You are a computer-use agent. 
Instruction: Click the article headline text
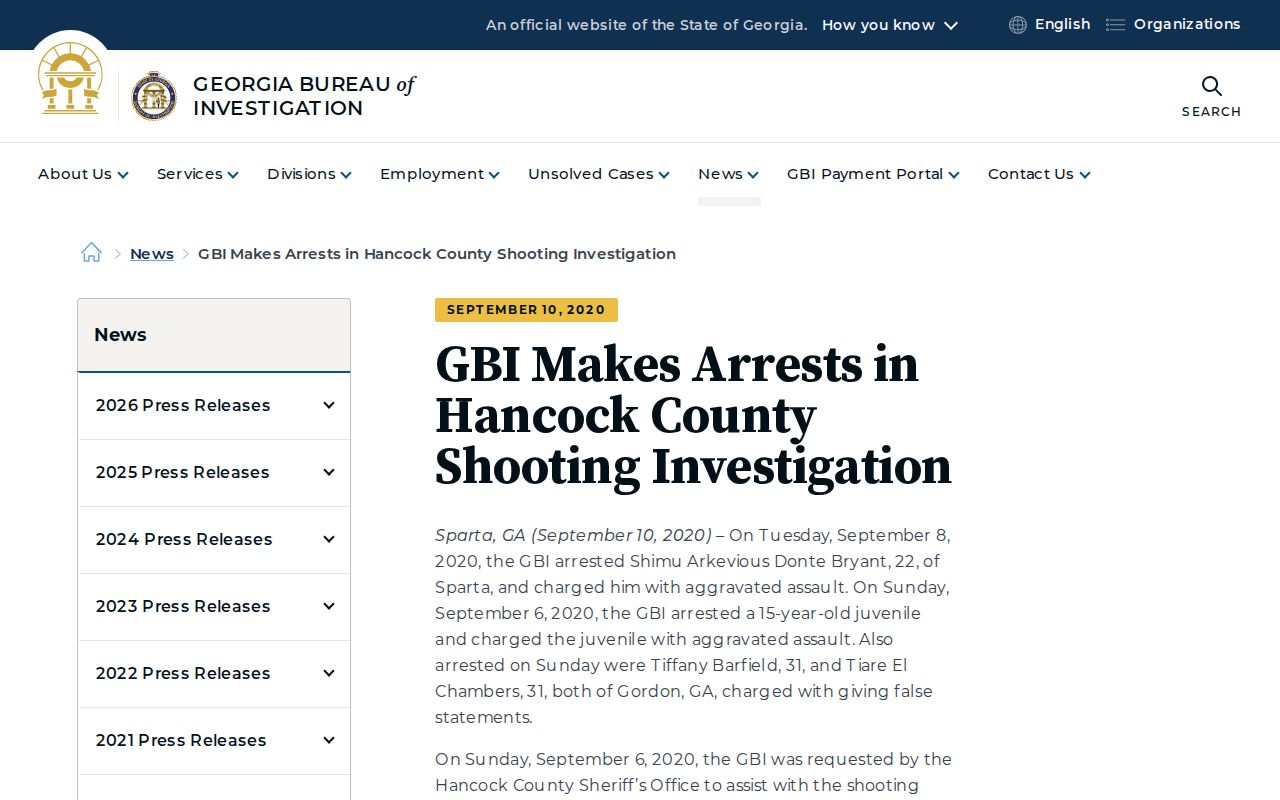(693, 415)
